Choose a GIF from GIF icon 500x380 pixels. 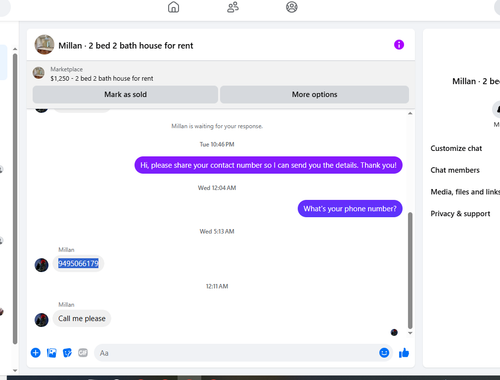click(83, 353)
